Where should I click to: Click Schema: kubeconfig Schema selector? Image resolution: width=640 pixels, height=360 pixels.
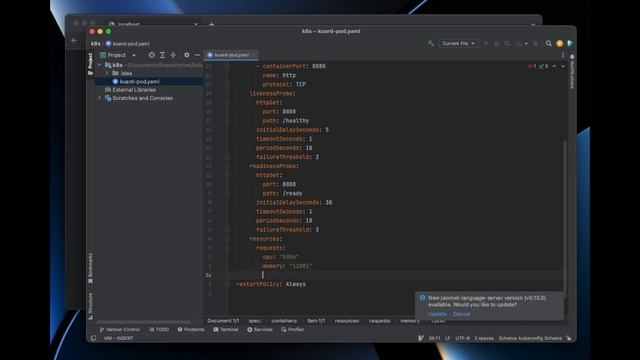530,338
